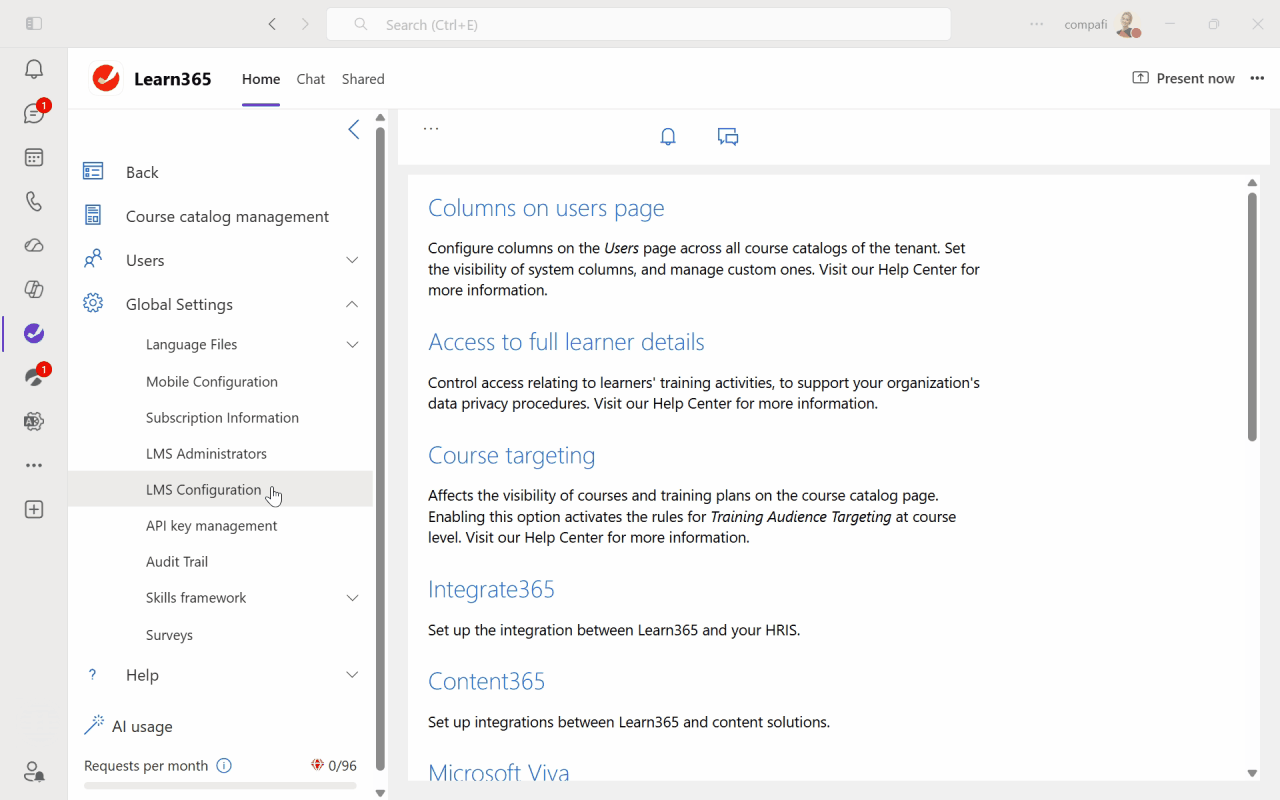
Task: Expand the Language Files submenu
Action: coord(351,344)
